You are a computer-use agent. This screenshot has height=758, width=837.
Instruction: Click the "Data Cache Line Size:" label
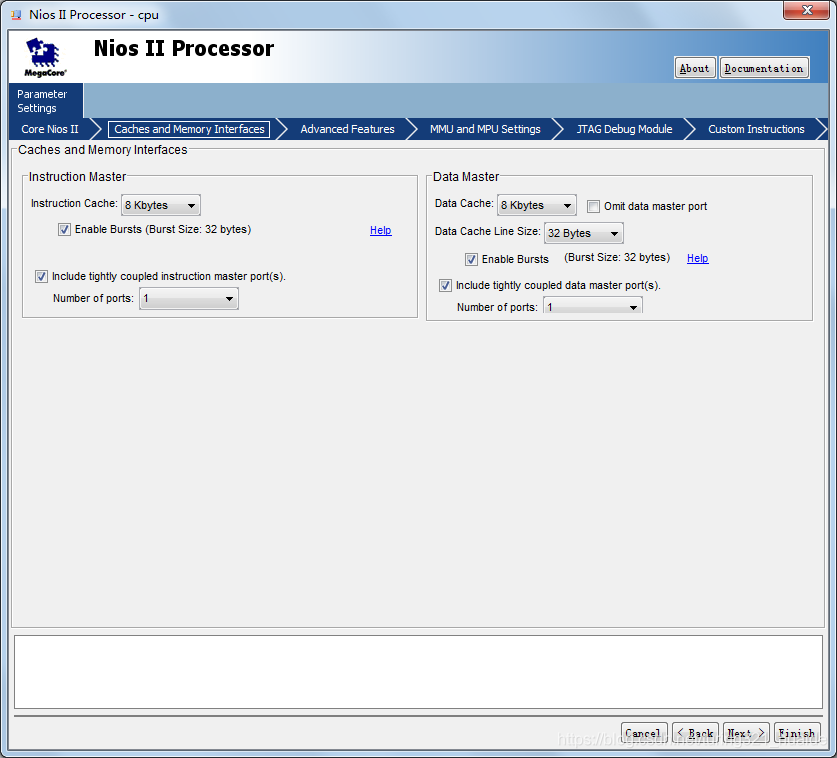[x=487, y=231]
